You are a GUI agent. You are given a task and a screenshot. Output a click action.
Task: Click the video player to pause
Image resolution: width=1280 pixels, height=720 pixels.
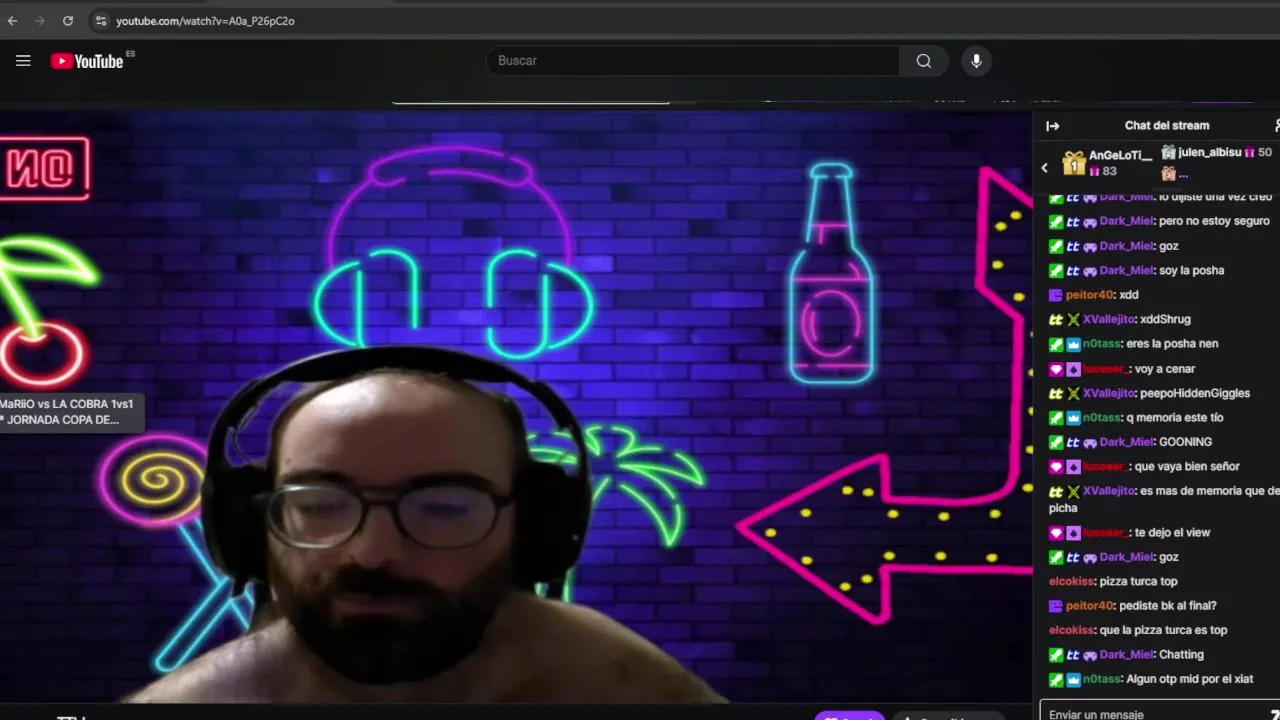(x=516, y=405)
